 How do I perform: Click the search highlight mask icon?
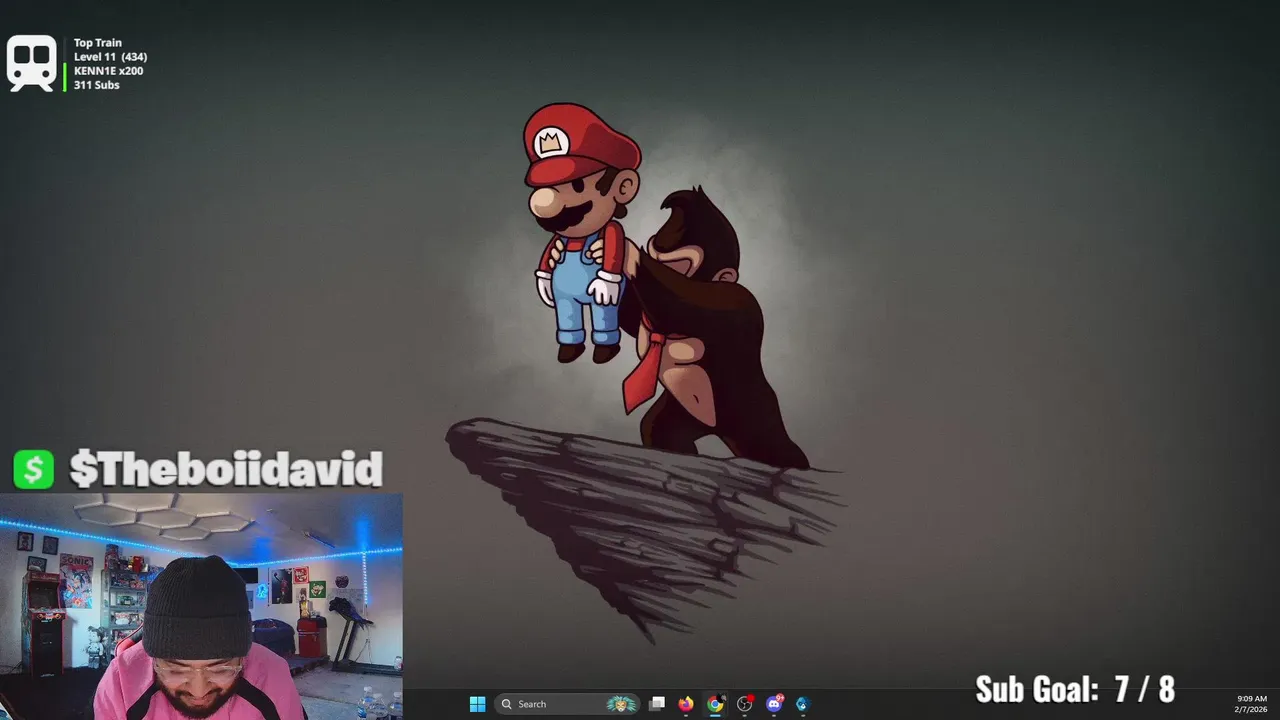click(622, 704)
